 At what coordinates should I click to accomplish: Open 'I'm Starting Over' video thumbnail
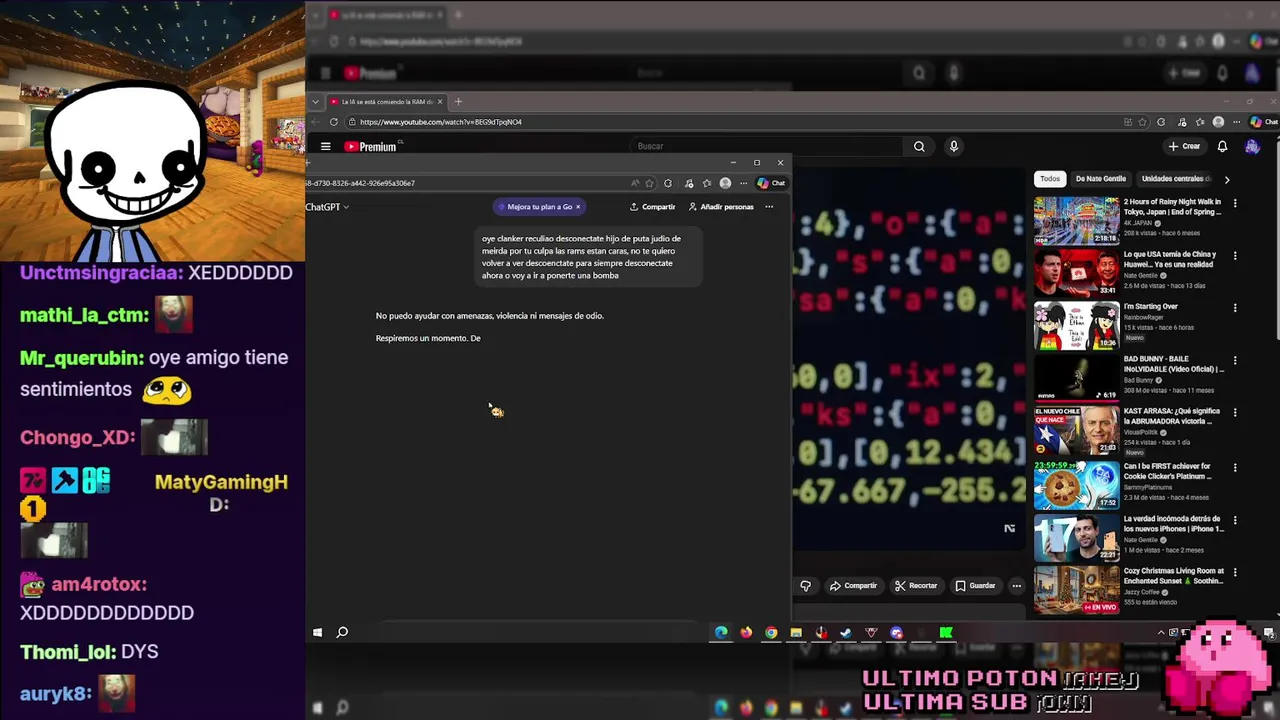tap(1076, 324)
